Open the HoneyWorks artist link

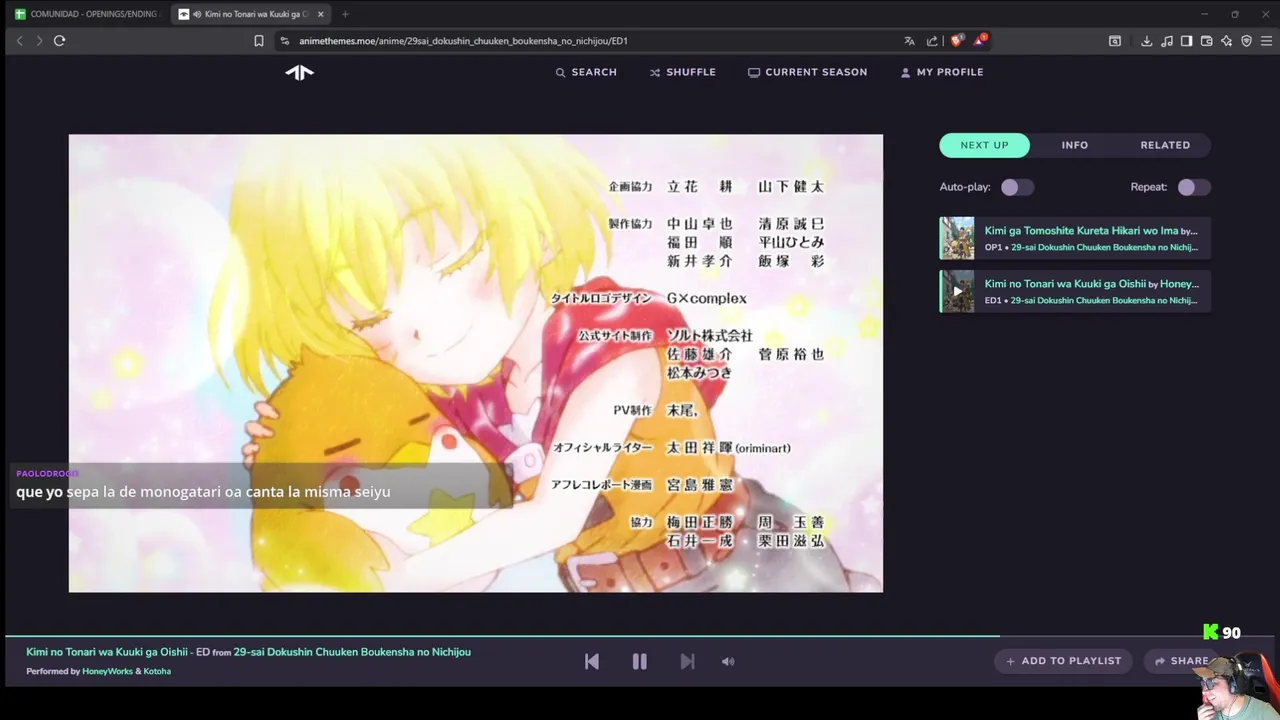[107, 671]
